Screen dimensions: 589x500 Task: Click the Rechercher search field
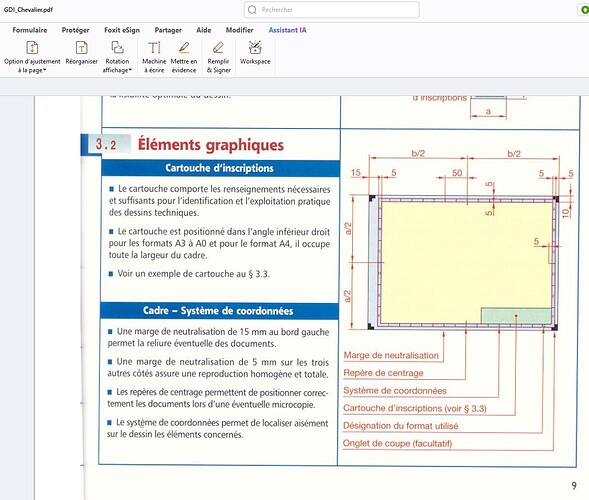pyautogui.click(x=332, y=10)
